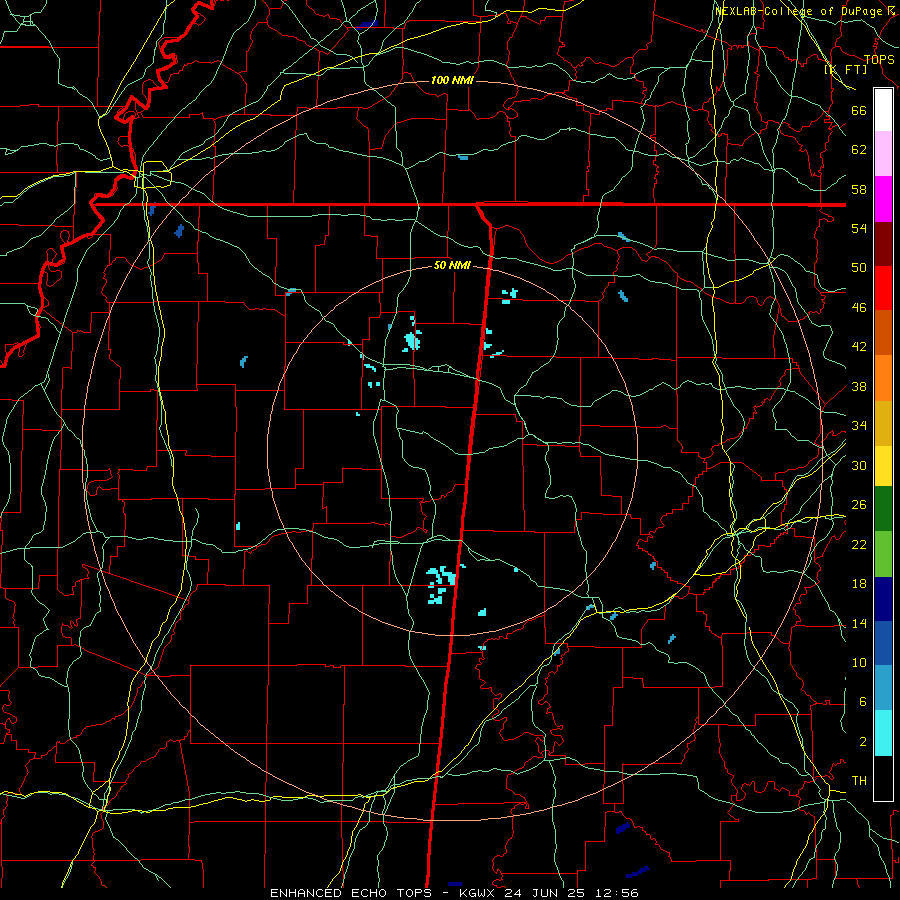The height and width of the screenshot is (900, 900).
Task: Select the dark green legend swatch
Action: (x=883, y=509)
